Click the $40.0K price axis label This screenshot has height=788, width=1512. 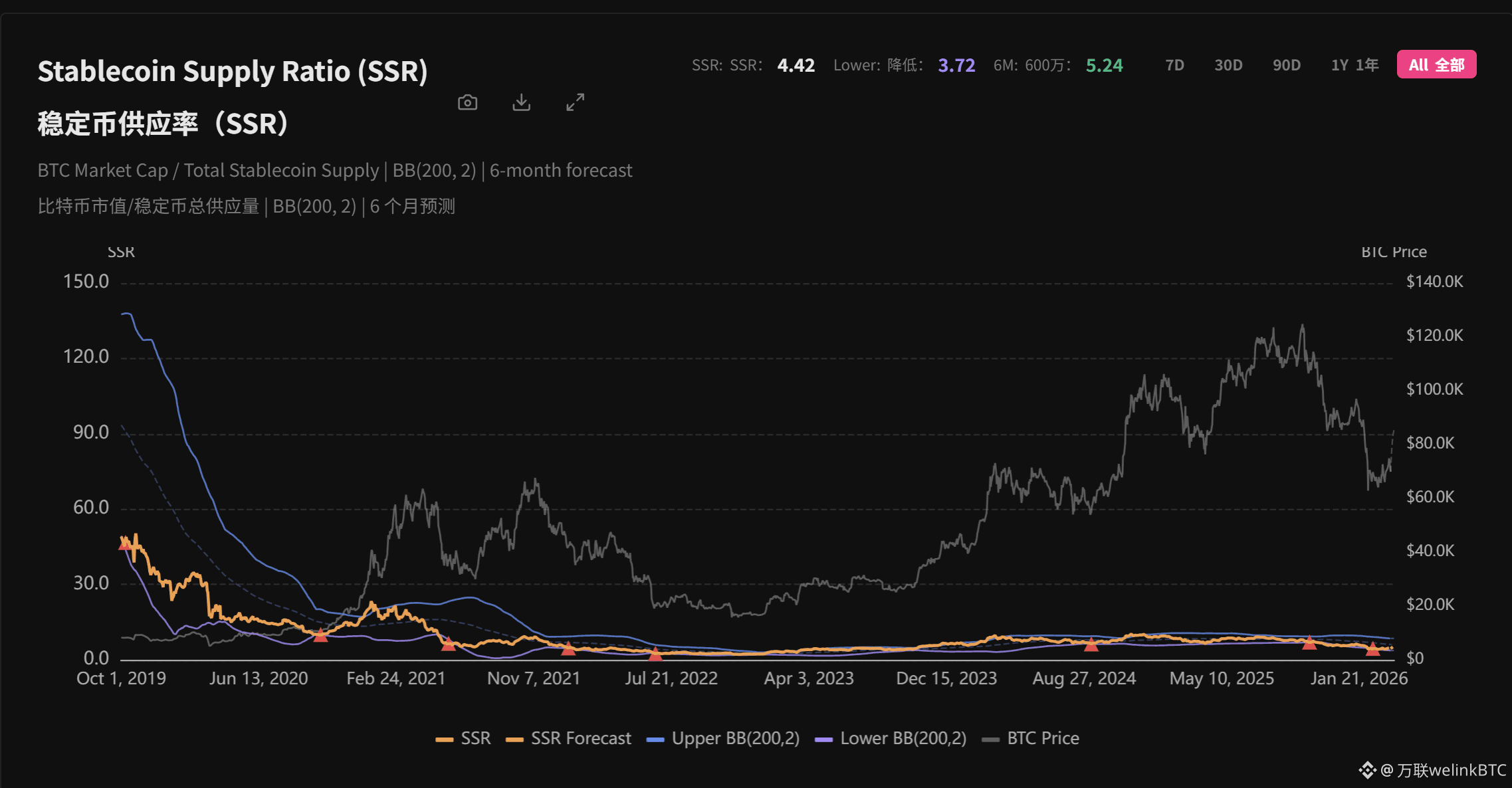click(1430, 551)
